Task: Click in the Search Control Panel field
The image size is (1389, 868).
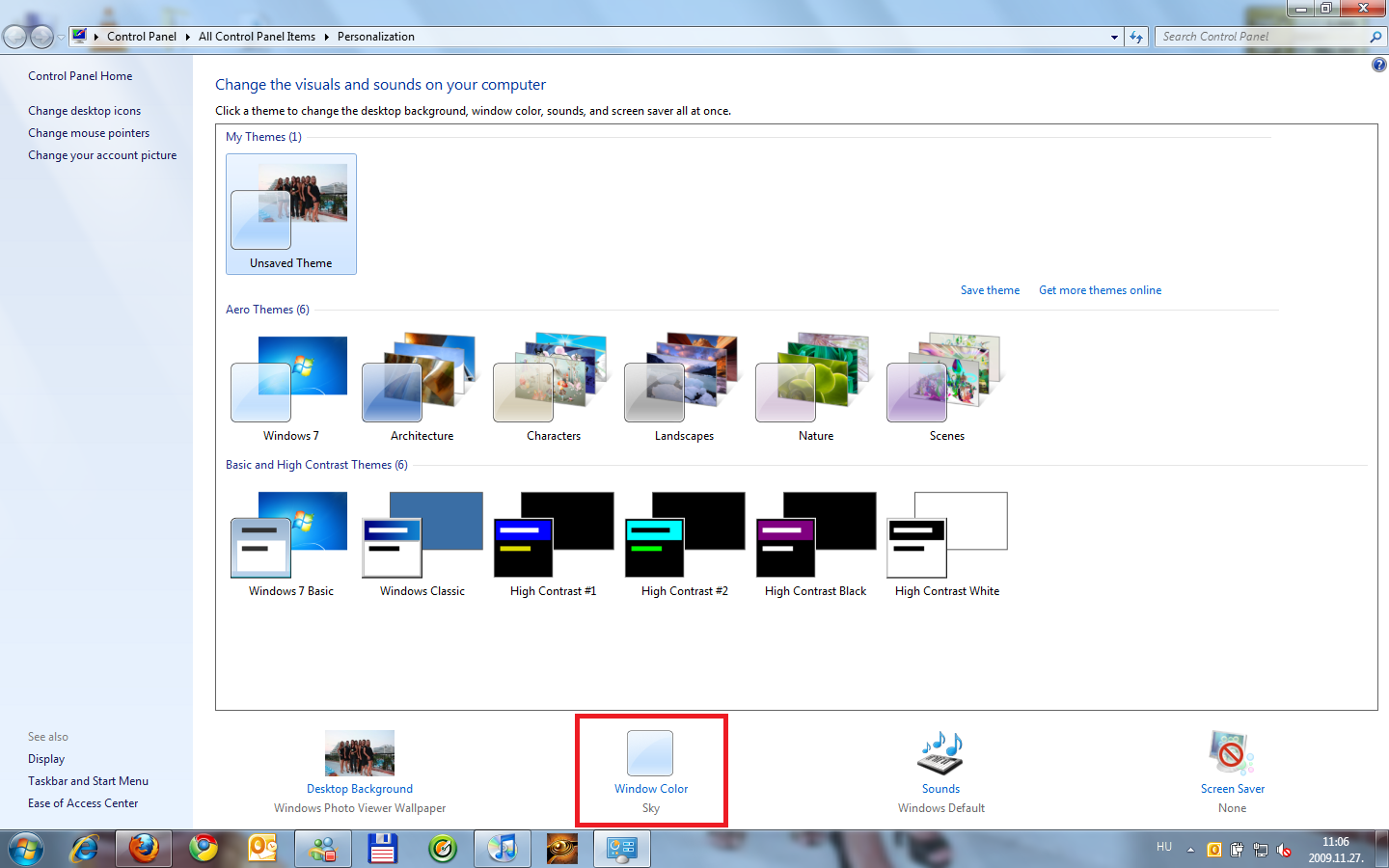Action: click(1260, 37)
